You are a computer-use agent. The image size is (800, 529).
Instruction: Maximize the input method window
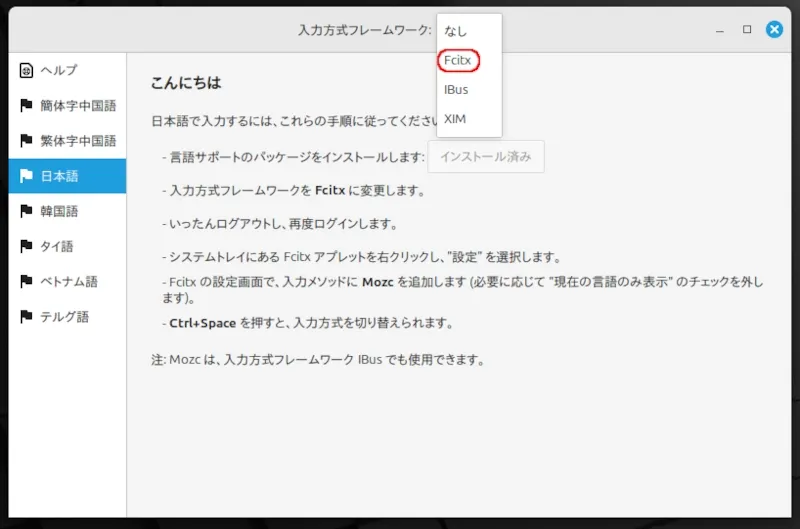click(x=747, y=30)
